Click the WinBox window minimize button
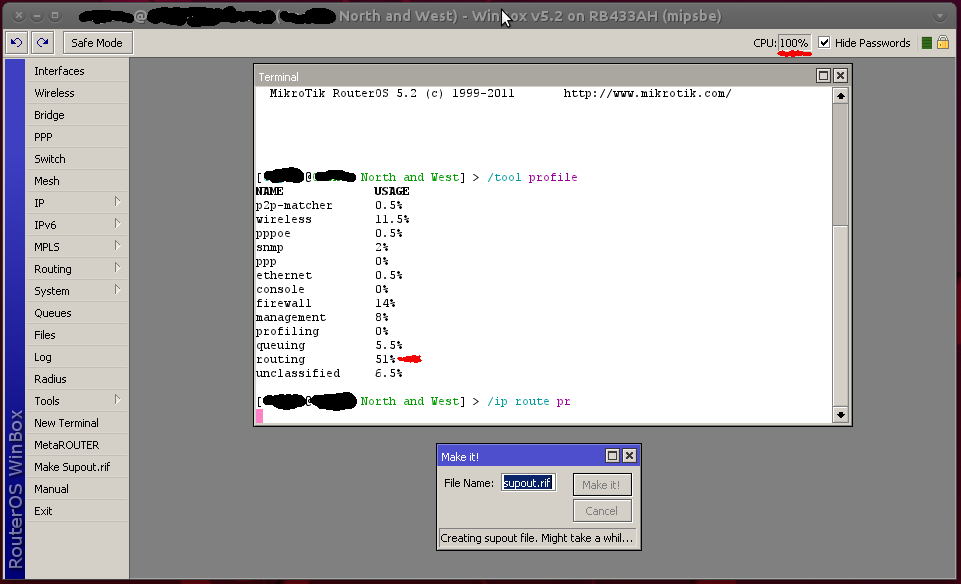The image size is (961, 584). pyautogui.click(x=37, y=16)
